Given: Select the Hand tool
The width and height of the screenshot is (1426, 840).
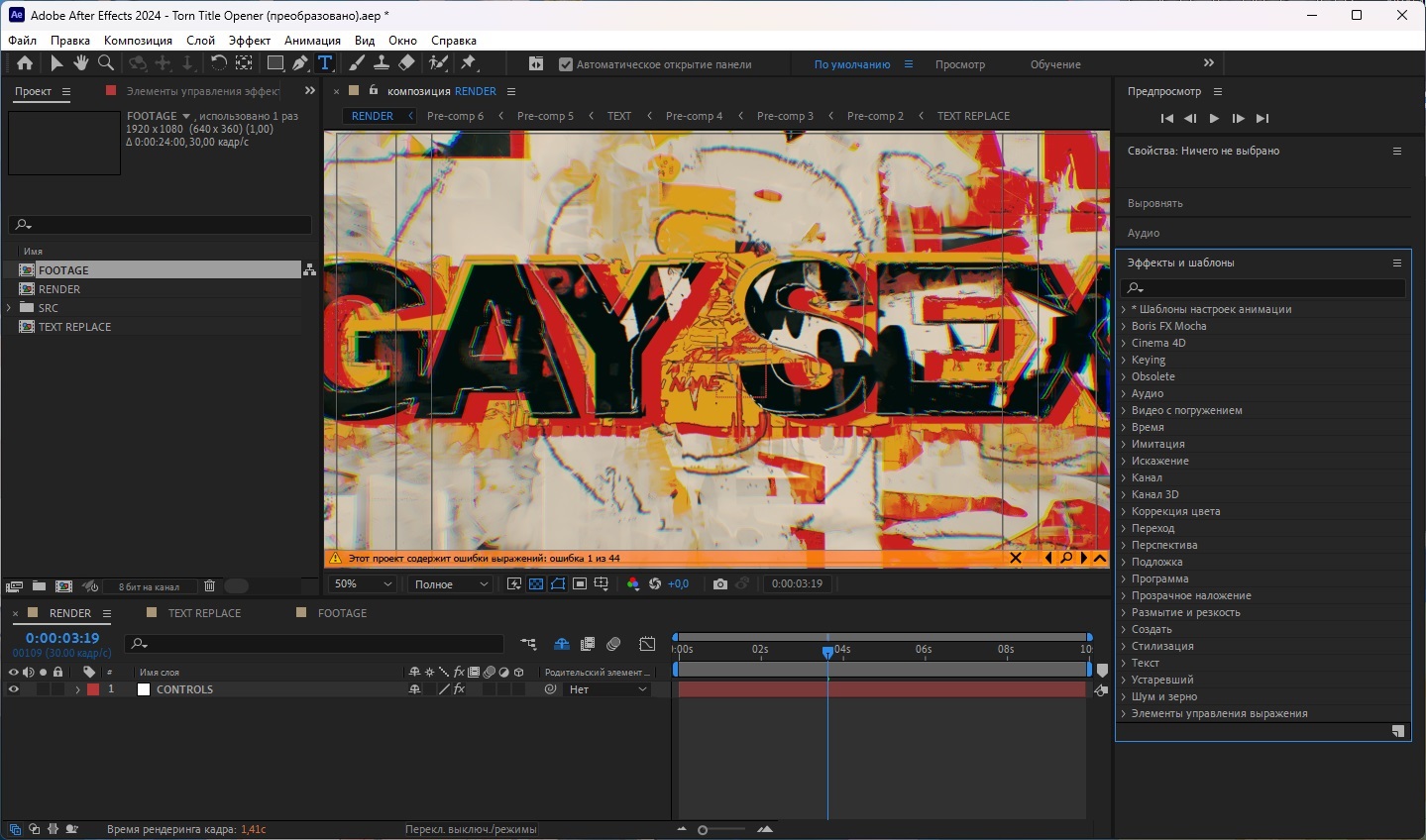Looking at the screenshot, I should pos(80,63).
